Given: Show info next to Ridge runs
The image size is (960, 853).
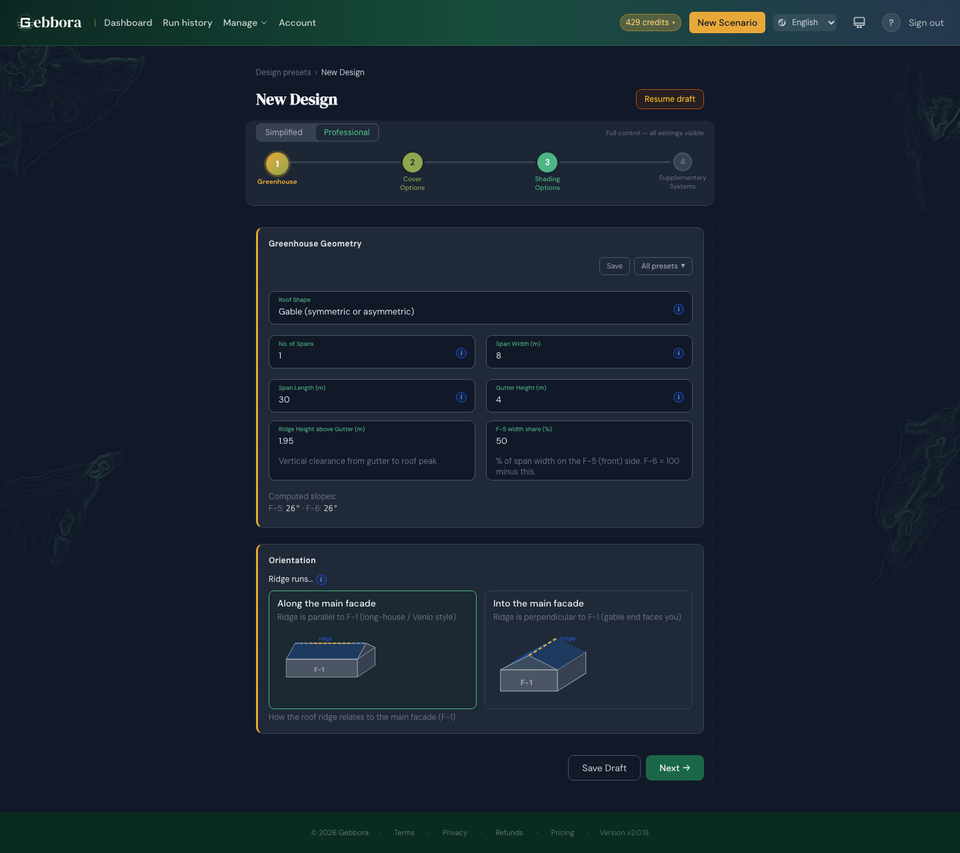Looking at the screenshot, I should pos(321,579).
